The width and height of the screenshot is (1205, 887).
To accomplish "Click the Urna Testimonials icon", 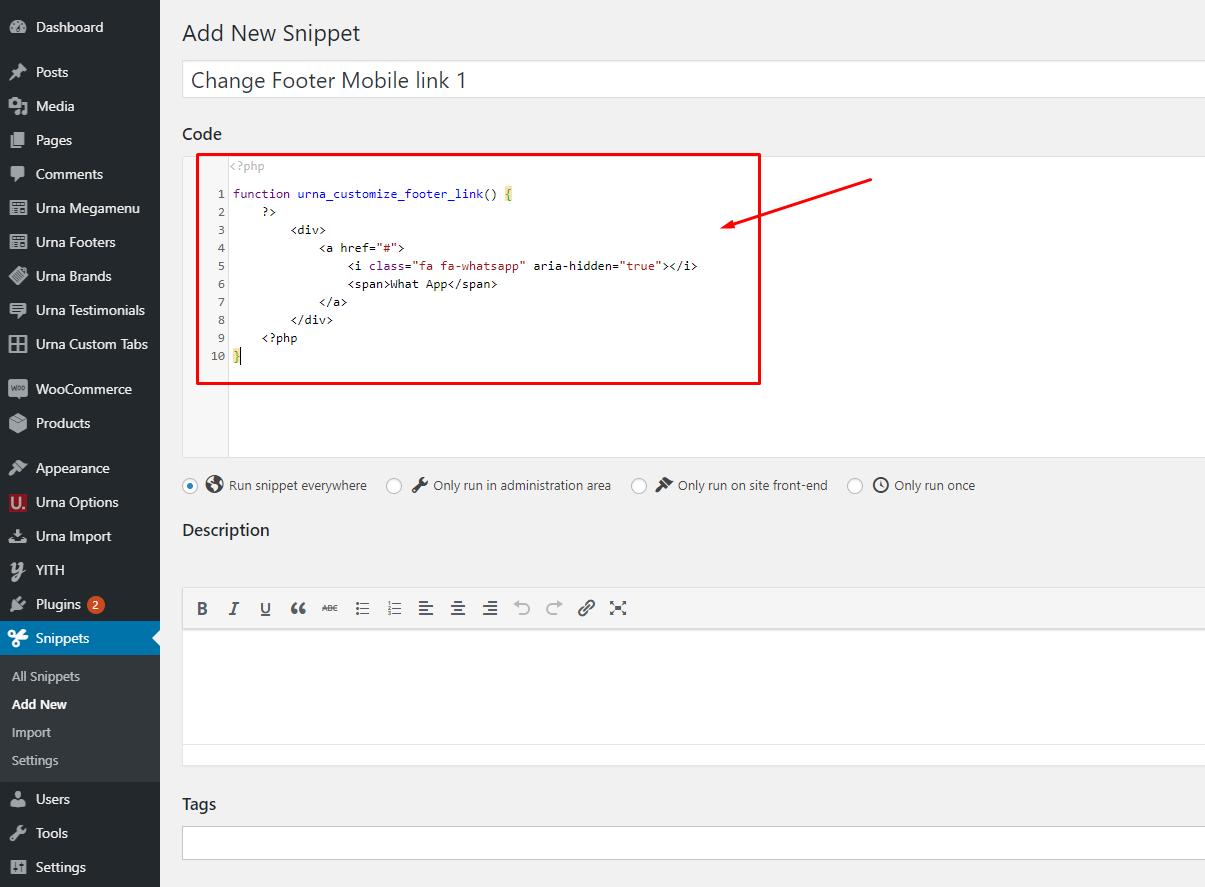I will coord(18,310).
